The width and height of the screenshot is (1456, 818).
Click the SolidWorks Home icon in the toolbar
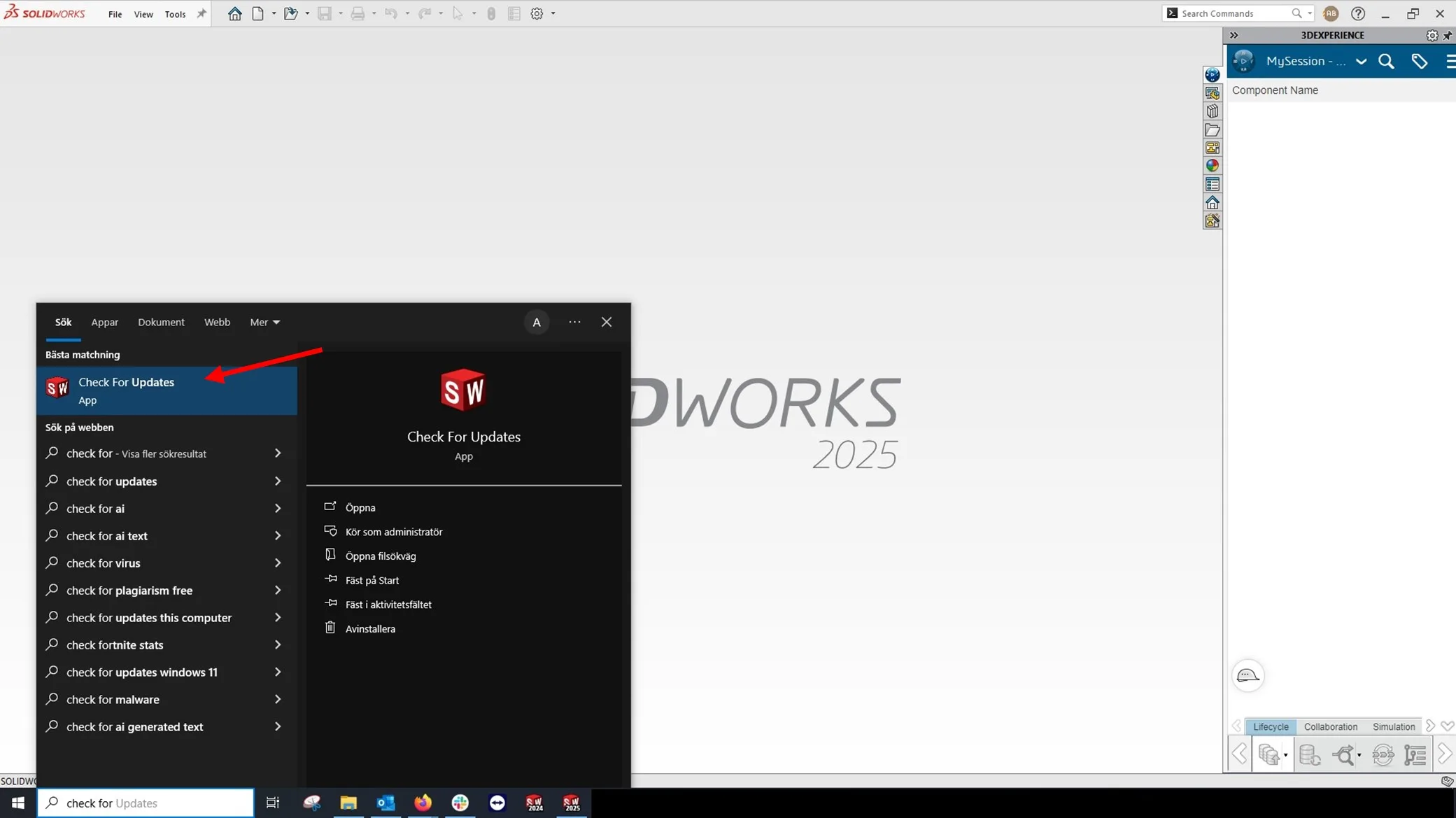235,13
